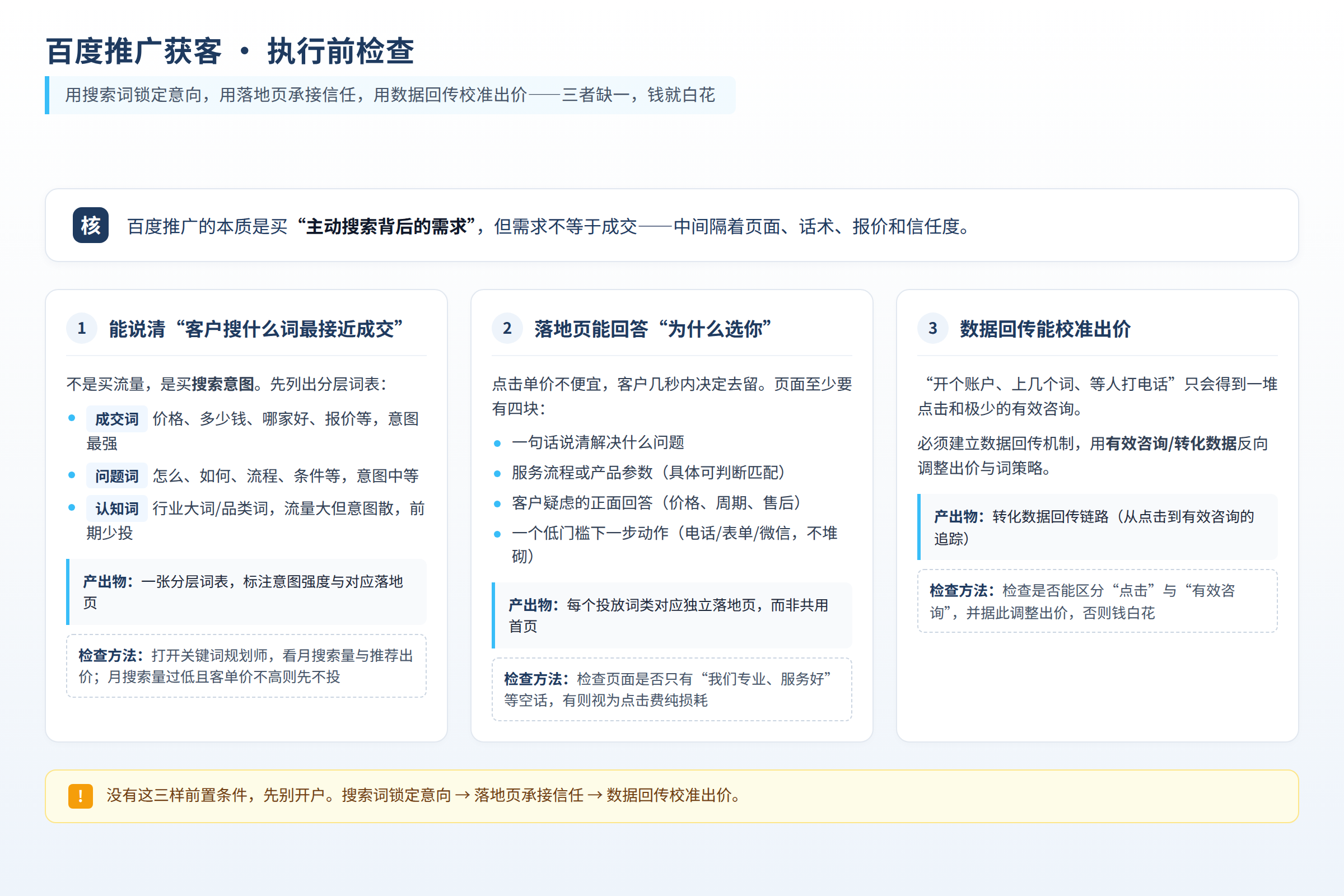Click 检查方法 box about 打开关键词规划师
This screenshot has width=1344, height=896.
pyautogui.click(x=246, y=666)
